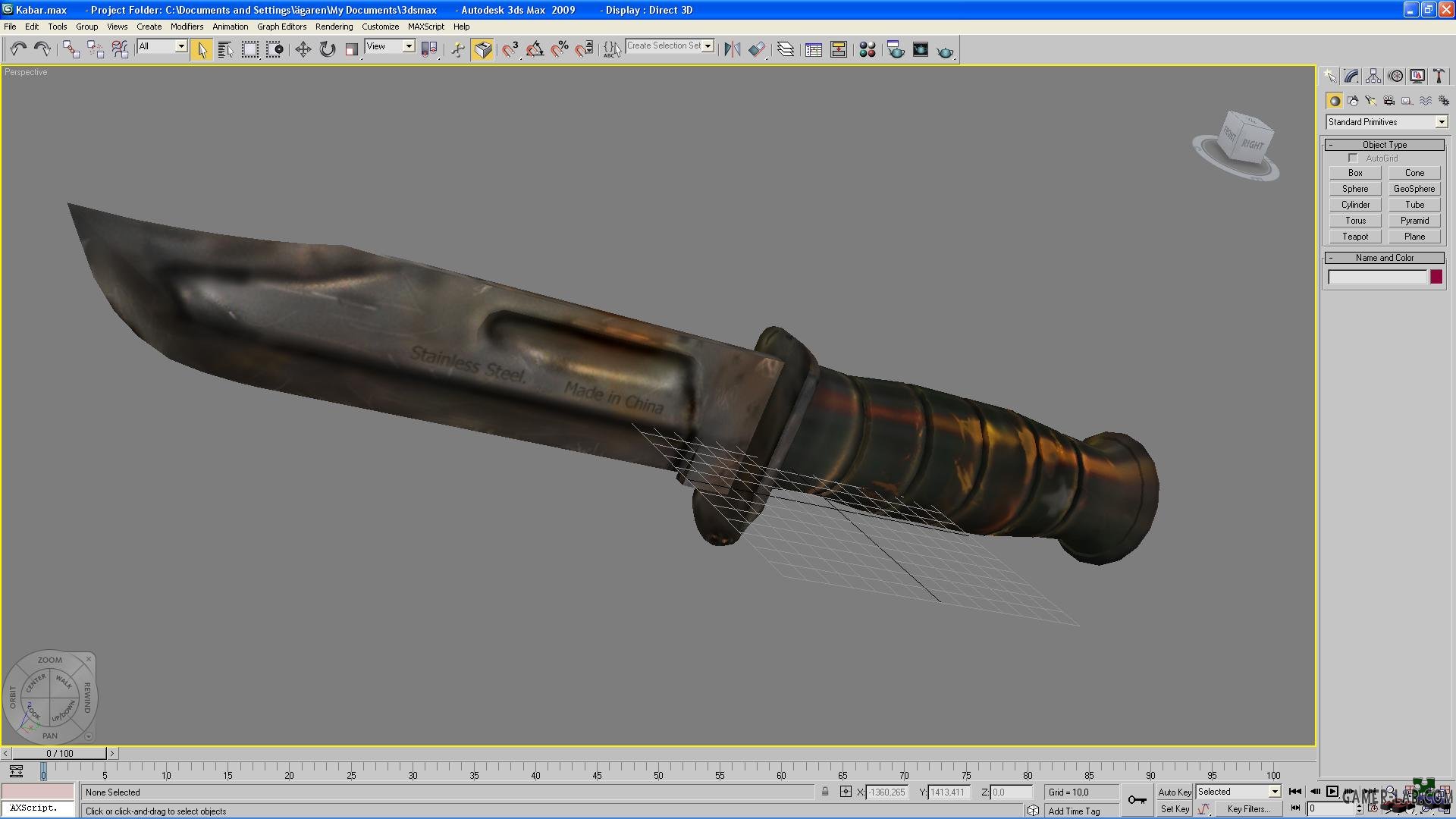1456x819 pixels.
Task: Open the Standard Primitives dropdown
Action: 1442,122
